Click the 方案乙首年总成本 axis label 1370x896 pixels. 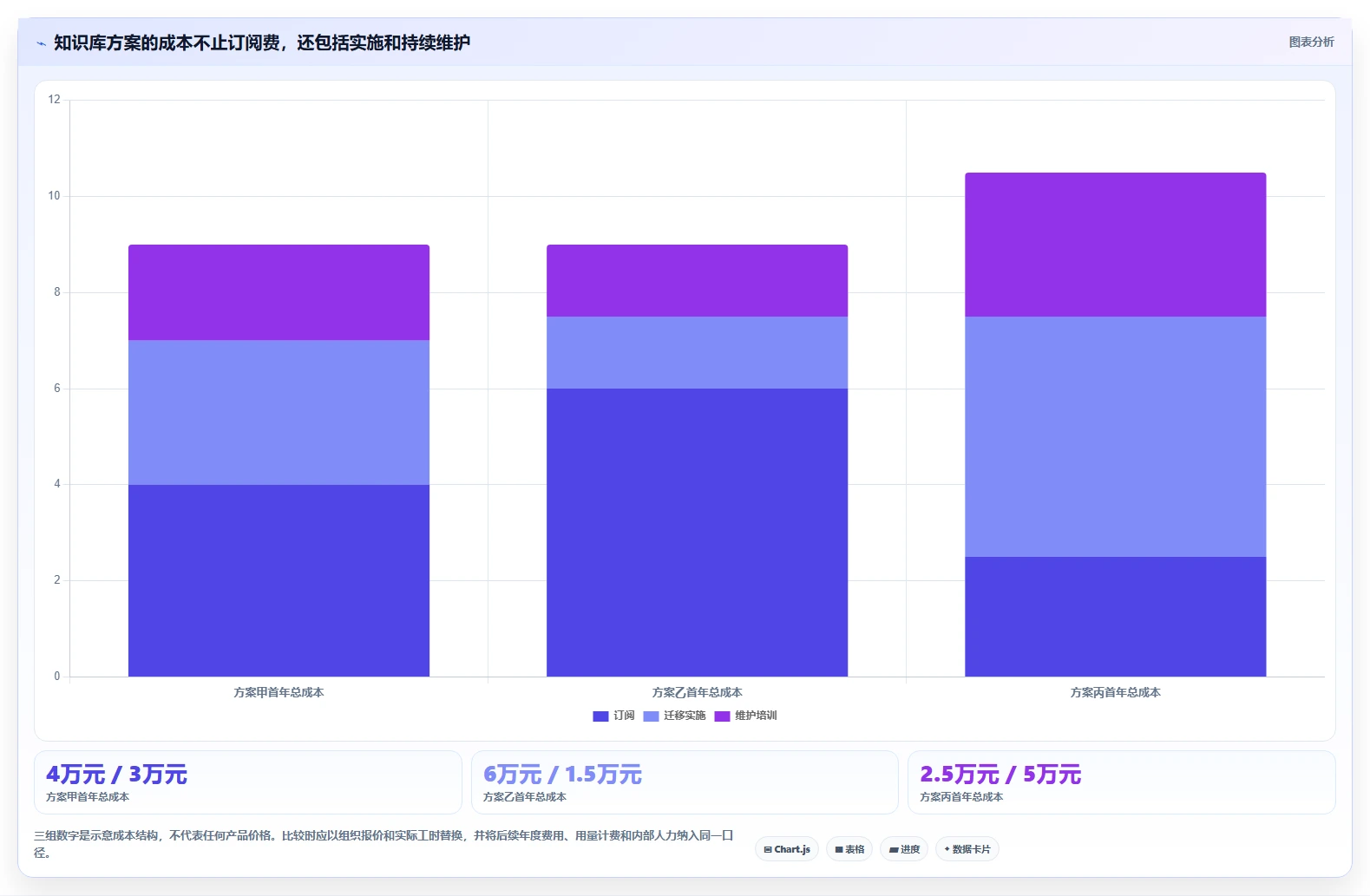point(697,692)
